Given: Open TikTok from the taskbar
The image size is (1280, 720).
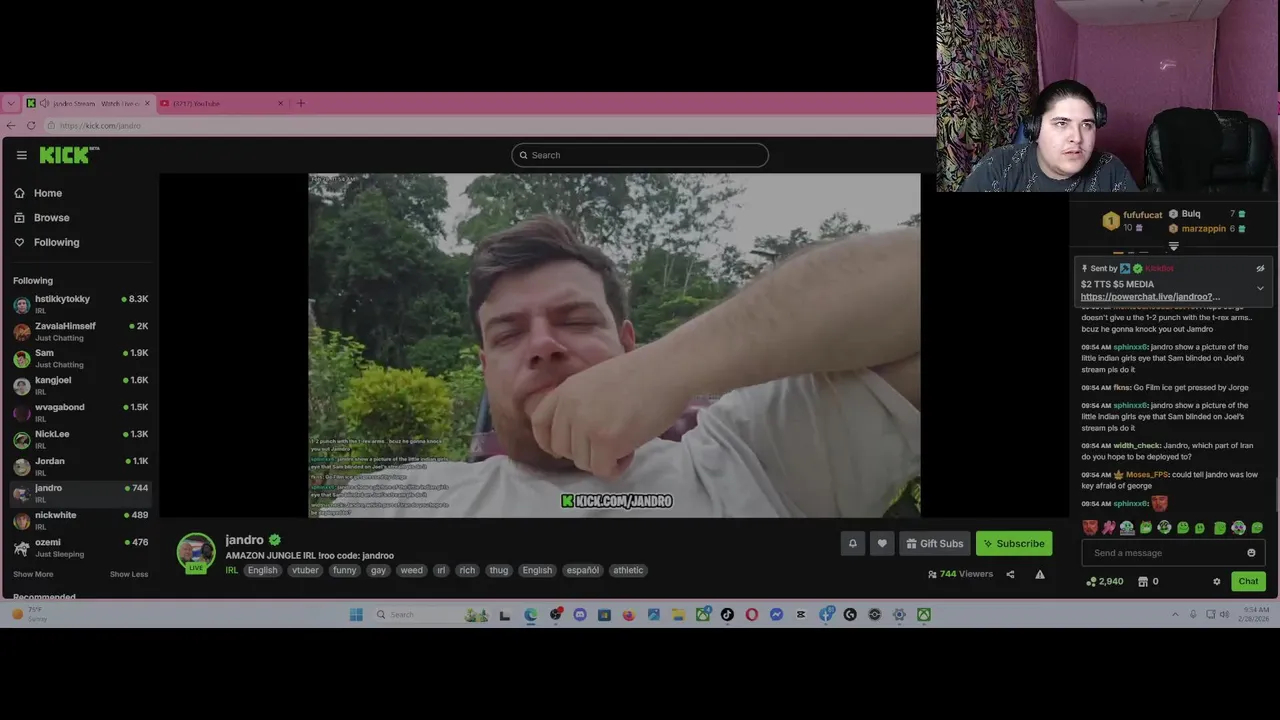Looking at the screenshot, I should (x=727, y=615).
